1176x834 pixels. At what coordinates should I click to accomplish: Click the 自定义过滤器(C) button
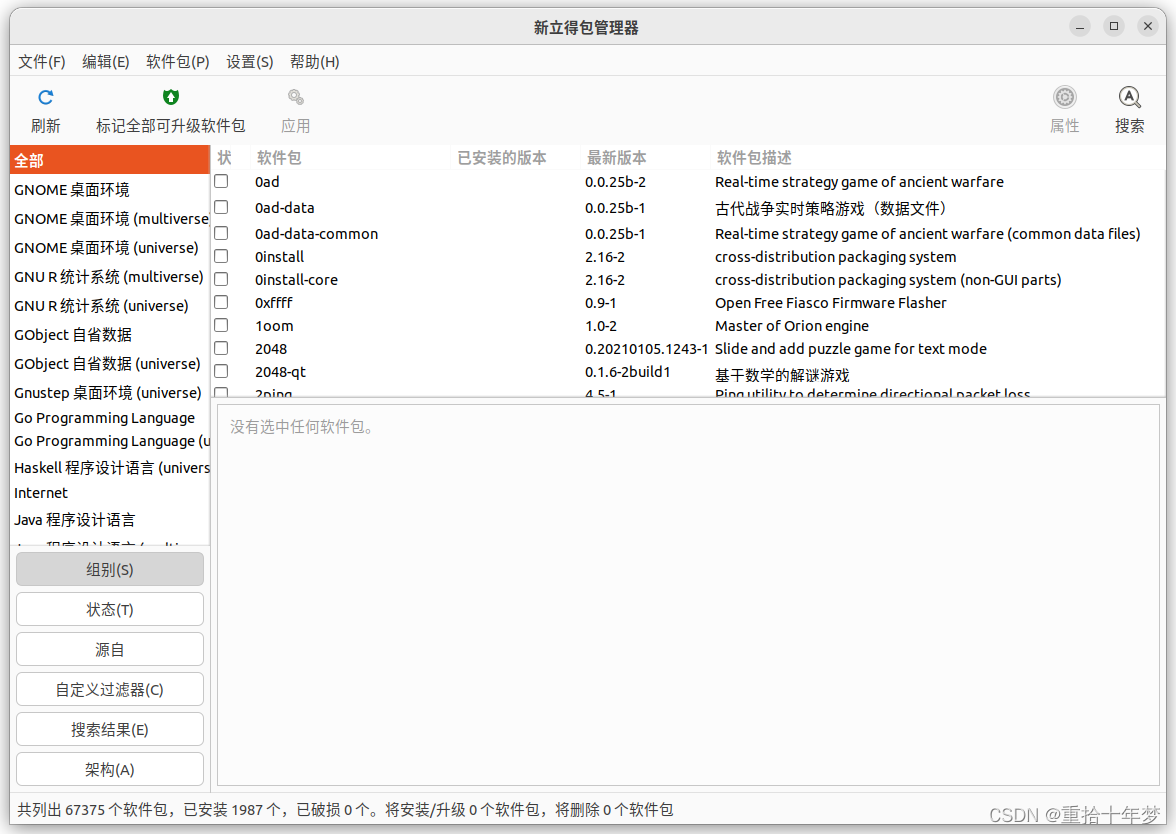[110, 689]
